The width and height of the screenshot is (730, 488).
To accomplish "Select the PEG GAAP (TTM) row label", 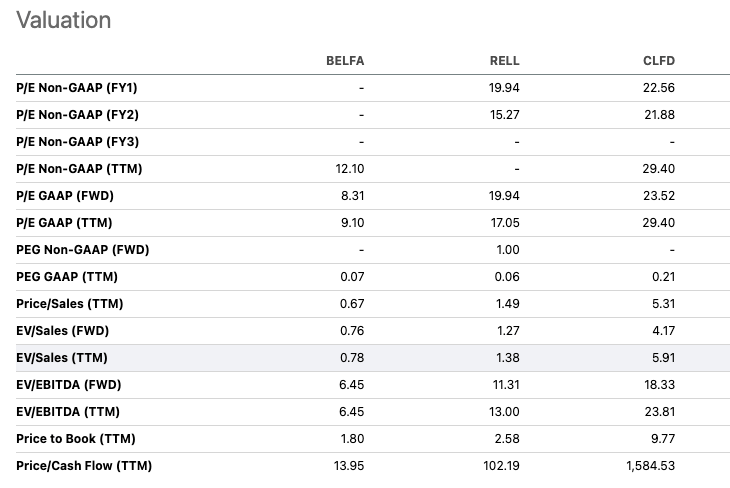I will tap(67, 277).
